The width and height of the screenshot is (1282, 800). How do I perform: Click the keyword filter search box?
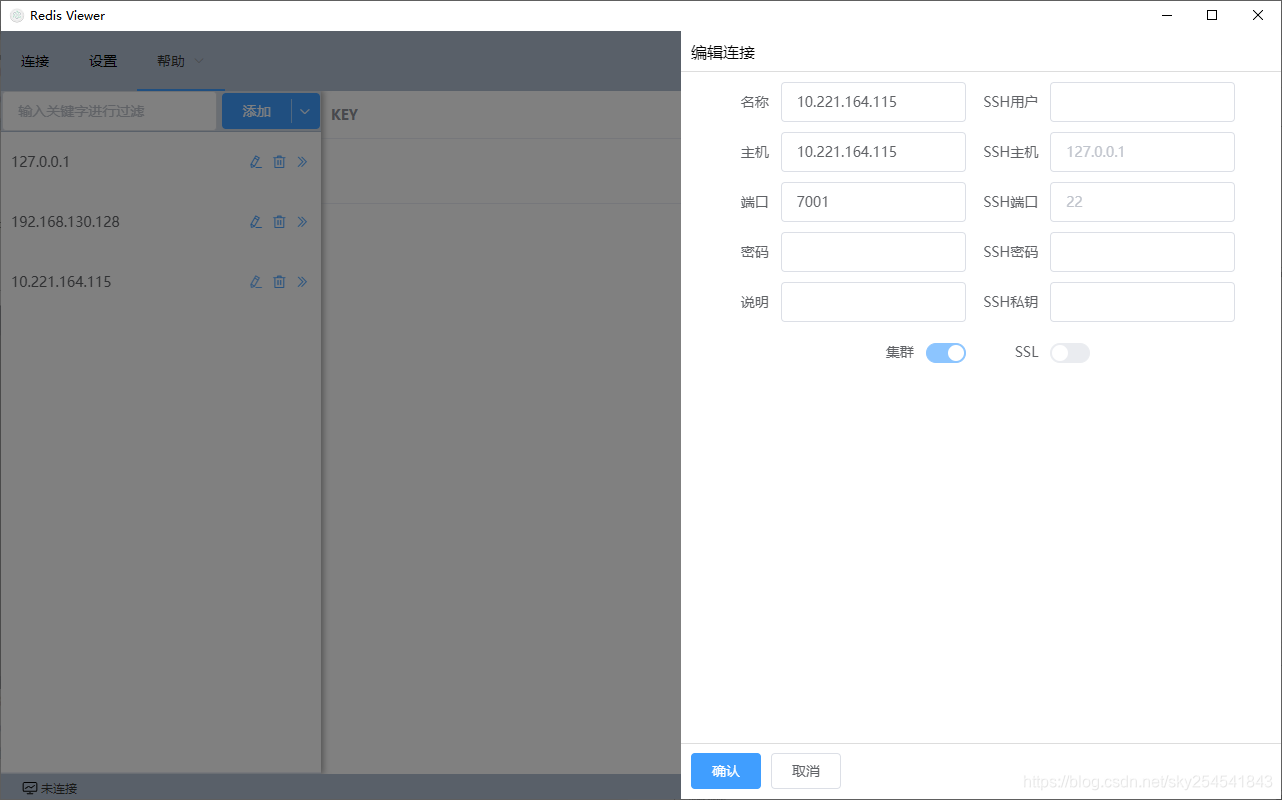109,111
